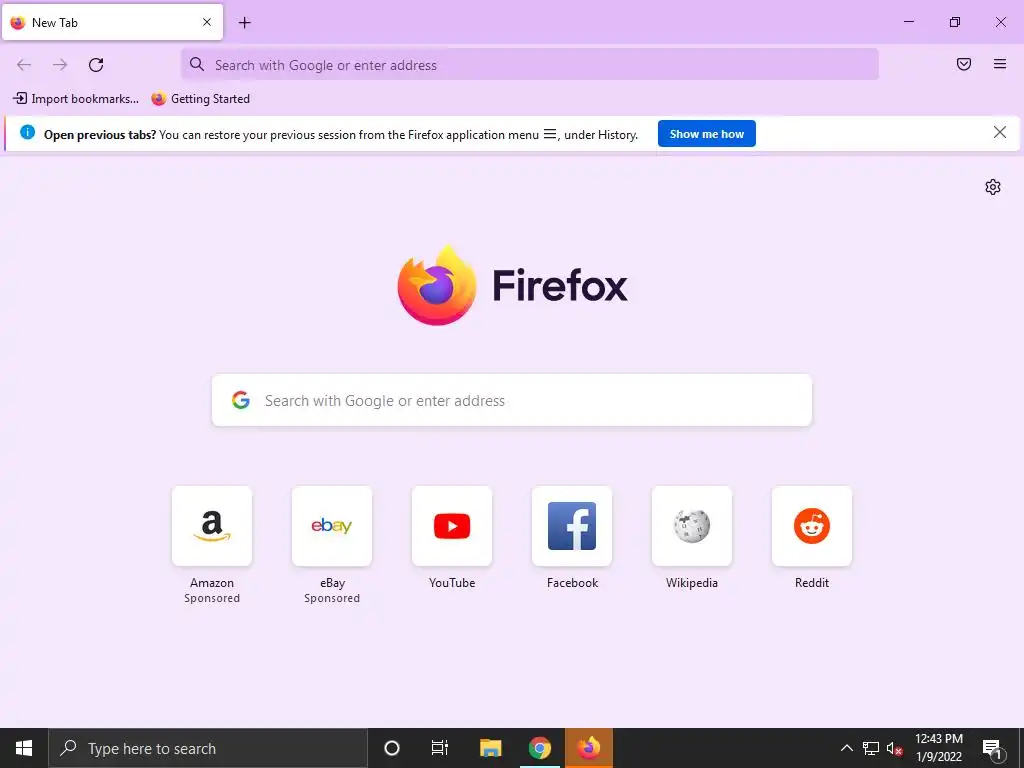Reload the current page
Screen dimensions: 1024x768
pos(96,65)
